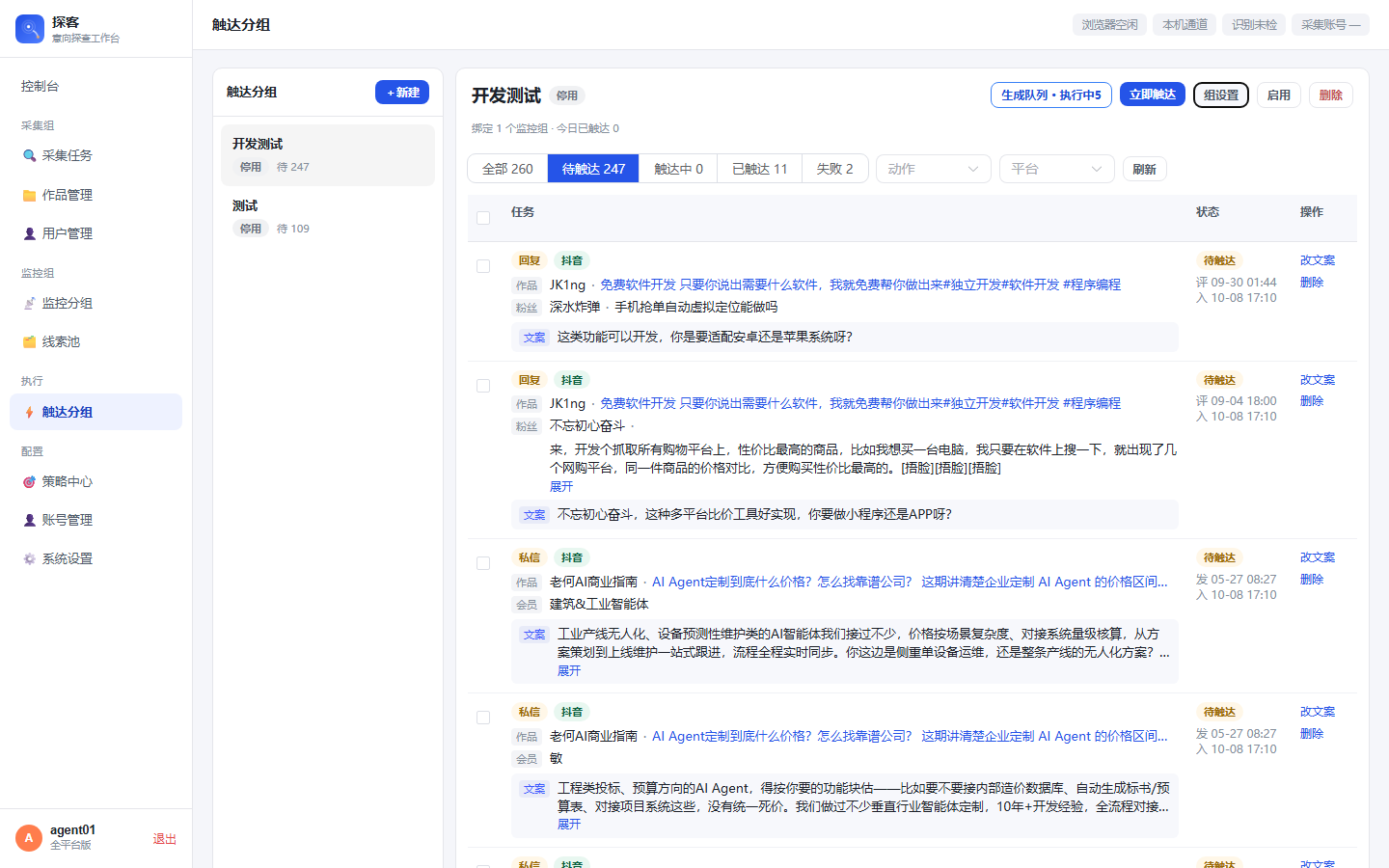Viewport: 1389px width, 868px height.
Task: Open AI Agent work link for 建筑&工业智能体
Action: pyautogui.click(x=910, y=582)
